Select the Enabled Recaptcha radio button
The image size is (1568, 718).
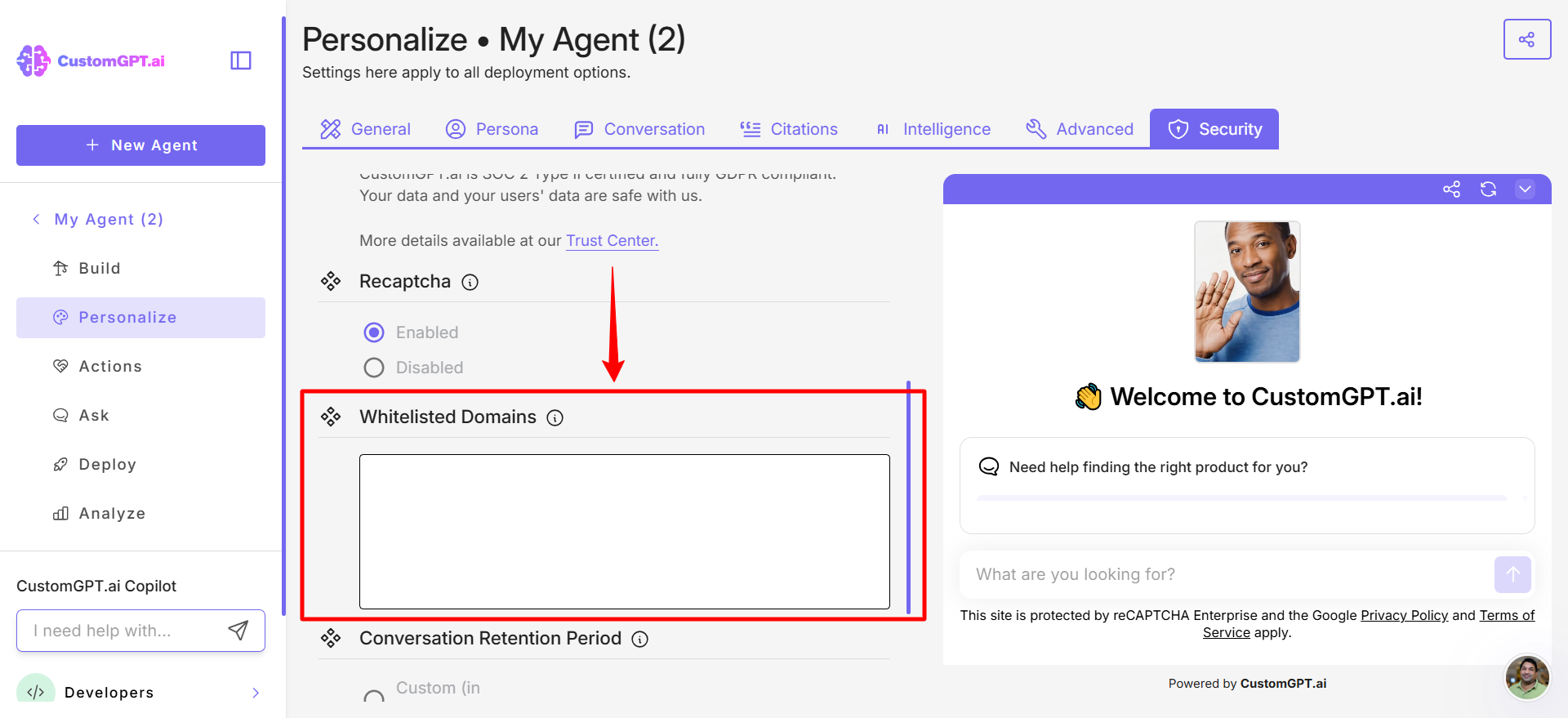(x=374, y=332)
